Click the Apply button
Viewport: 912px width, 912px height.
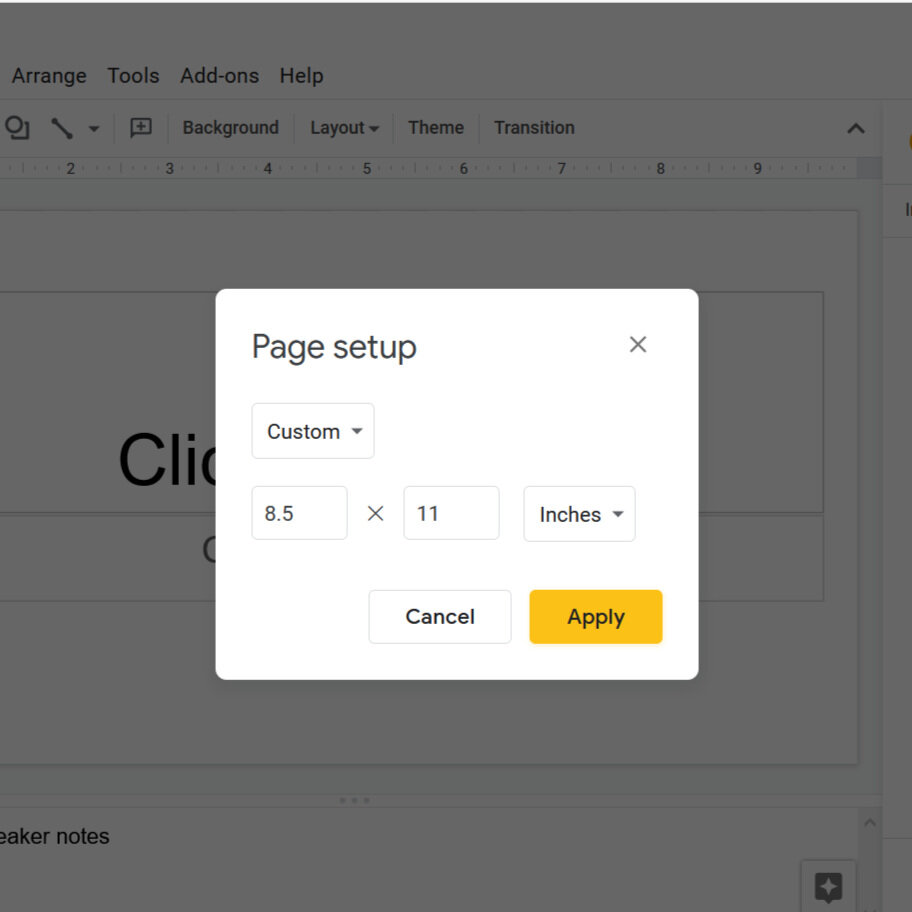[x=596, y=617]
